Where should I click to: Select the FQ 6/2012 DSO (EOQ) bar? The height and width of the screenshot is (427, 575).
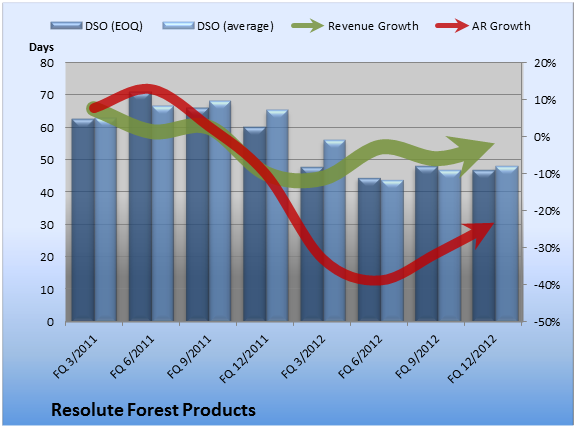(369, 250)
